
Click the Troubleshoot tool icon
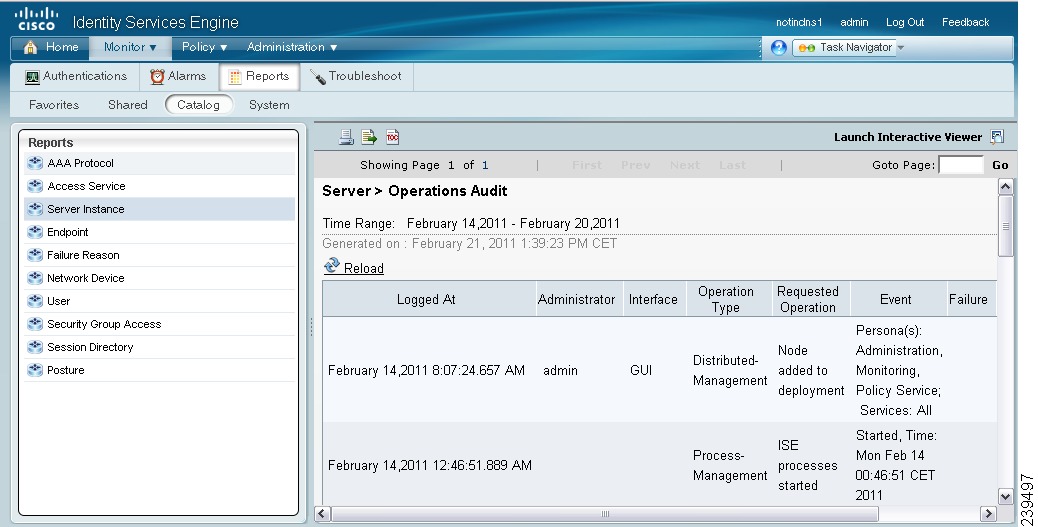tap(318, 77)
